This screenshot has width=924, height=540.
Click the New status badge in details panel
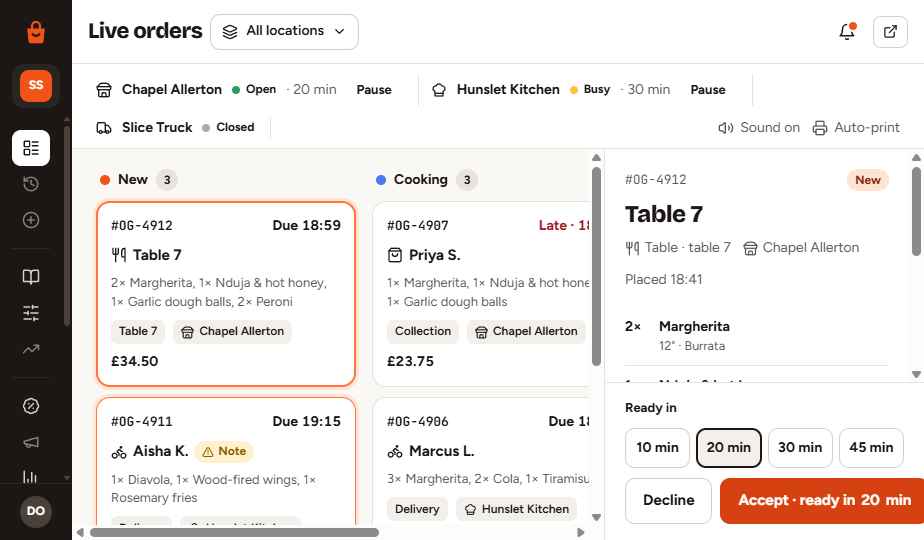click(867, 180)
